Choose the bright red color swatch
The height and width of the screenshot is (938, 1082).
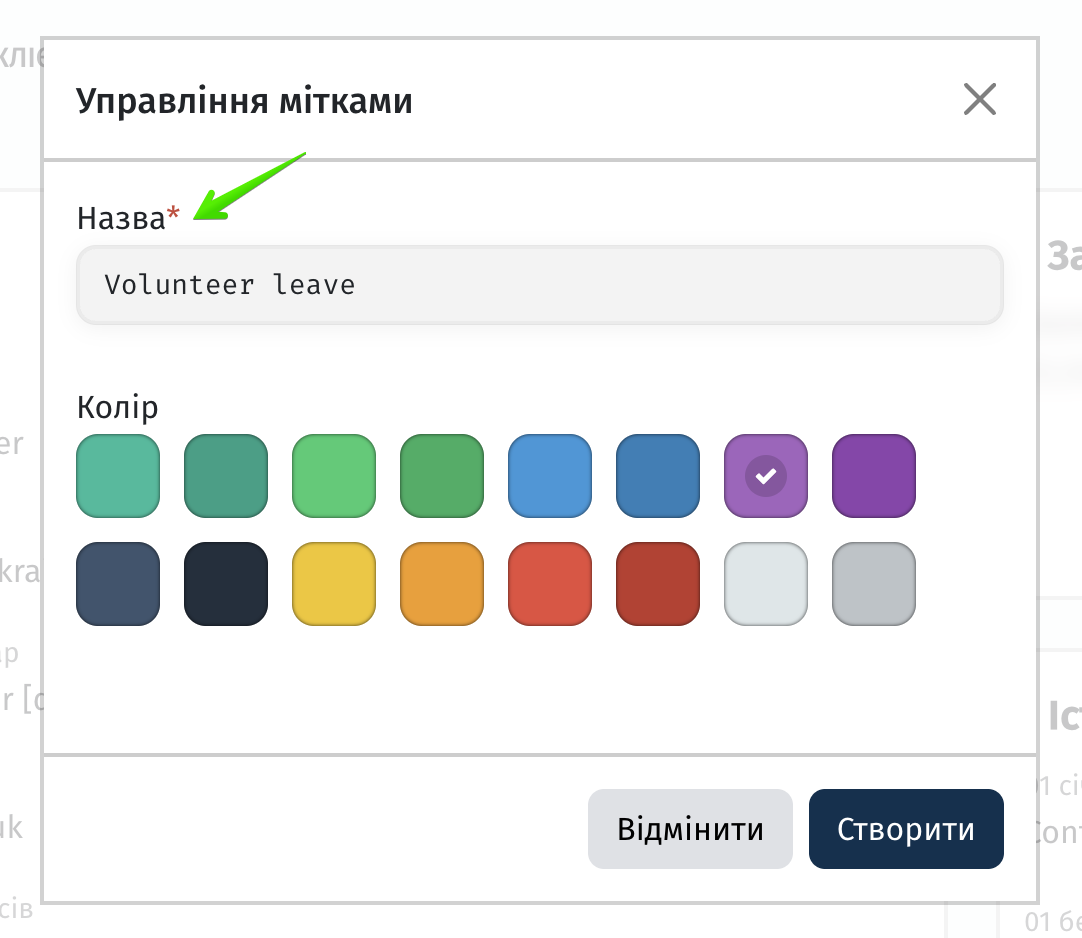coord(550,584)
